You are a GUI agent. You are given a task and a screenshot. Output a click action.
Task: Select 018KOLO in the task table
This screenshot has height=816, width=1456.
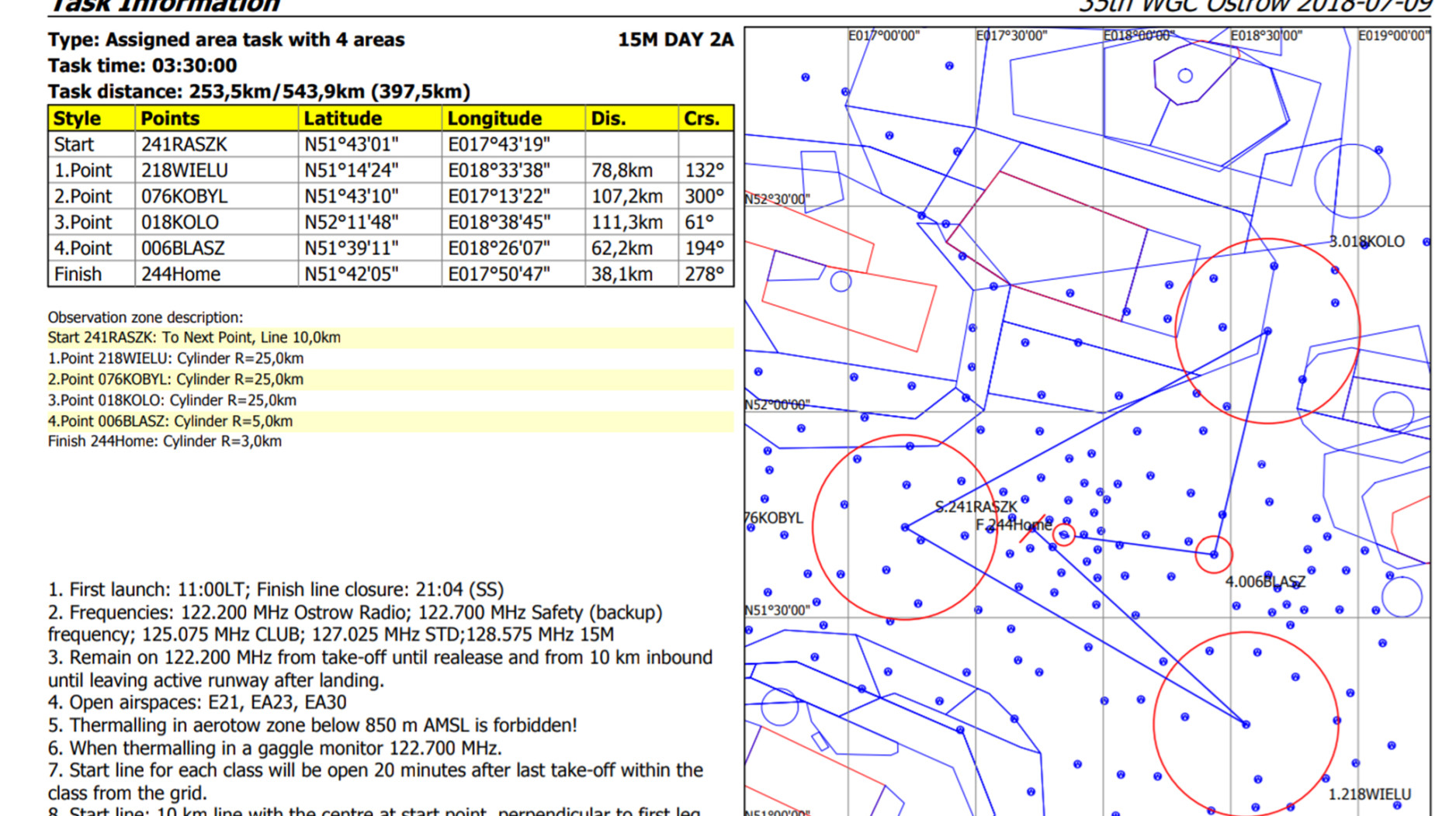[x=180, y=223]
